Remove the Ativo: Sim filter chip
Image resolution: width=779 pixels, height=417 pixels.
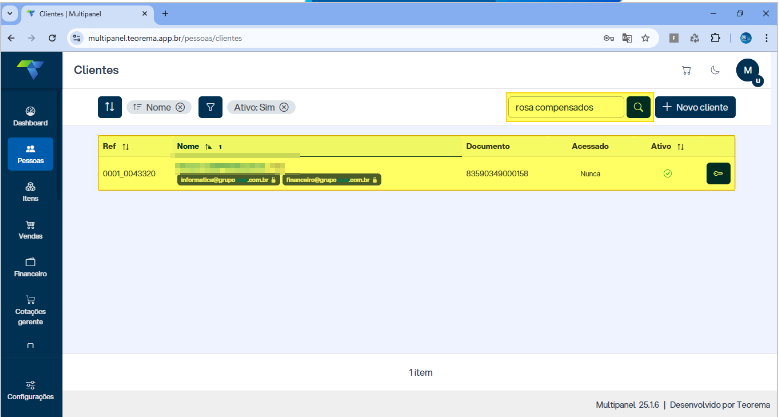coord(284,107)
